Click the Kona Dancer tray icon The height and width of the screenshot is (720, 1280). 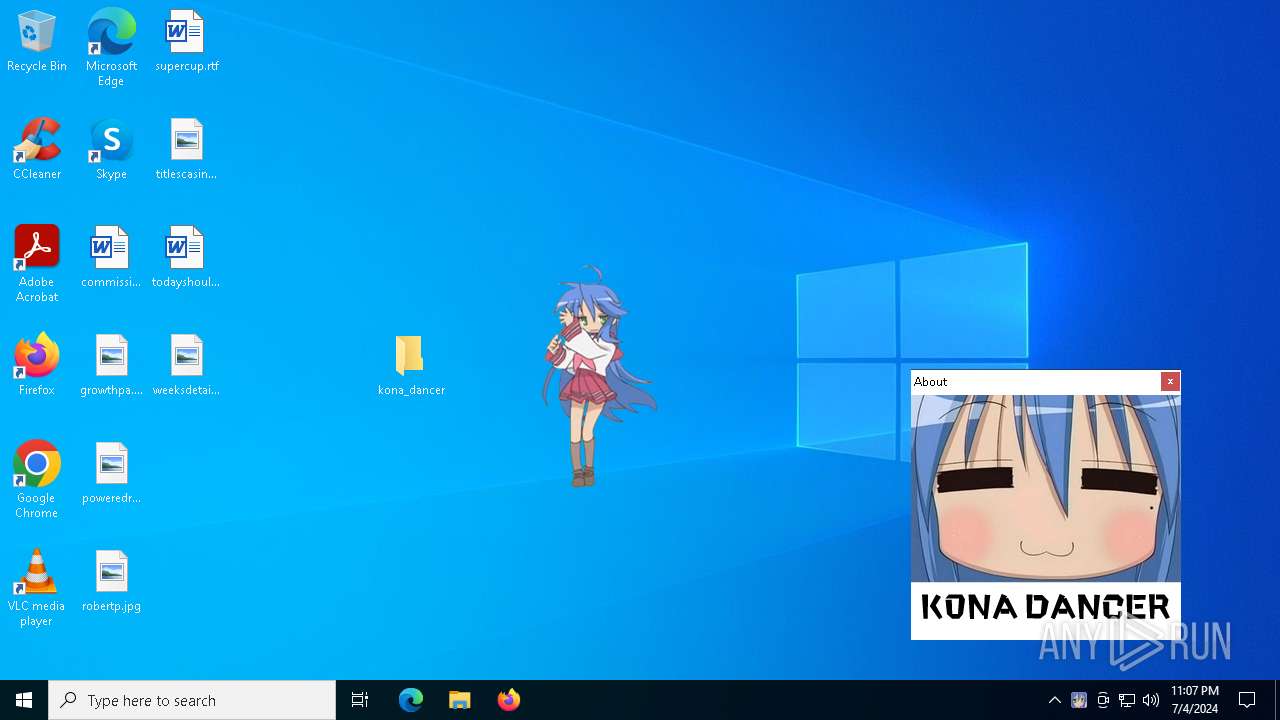(1079, 700)
